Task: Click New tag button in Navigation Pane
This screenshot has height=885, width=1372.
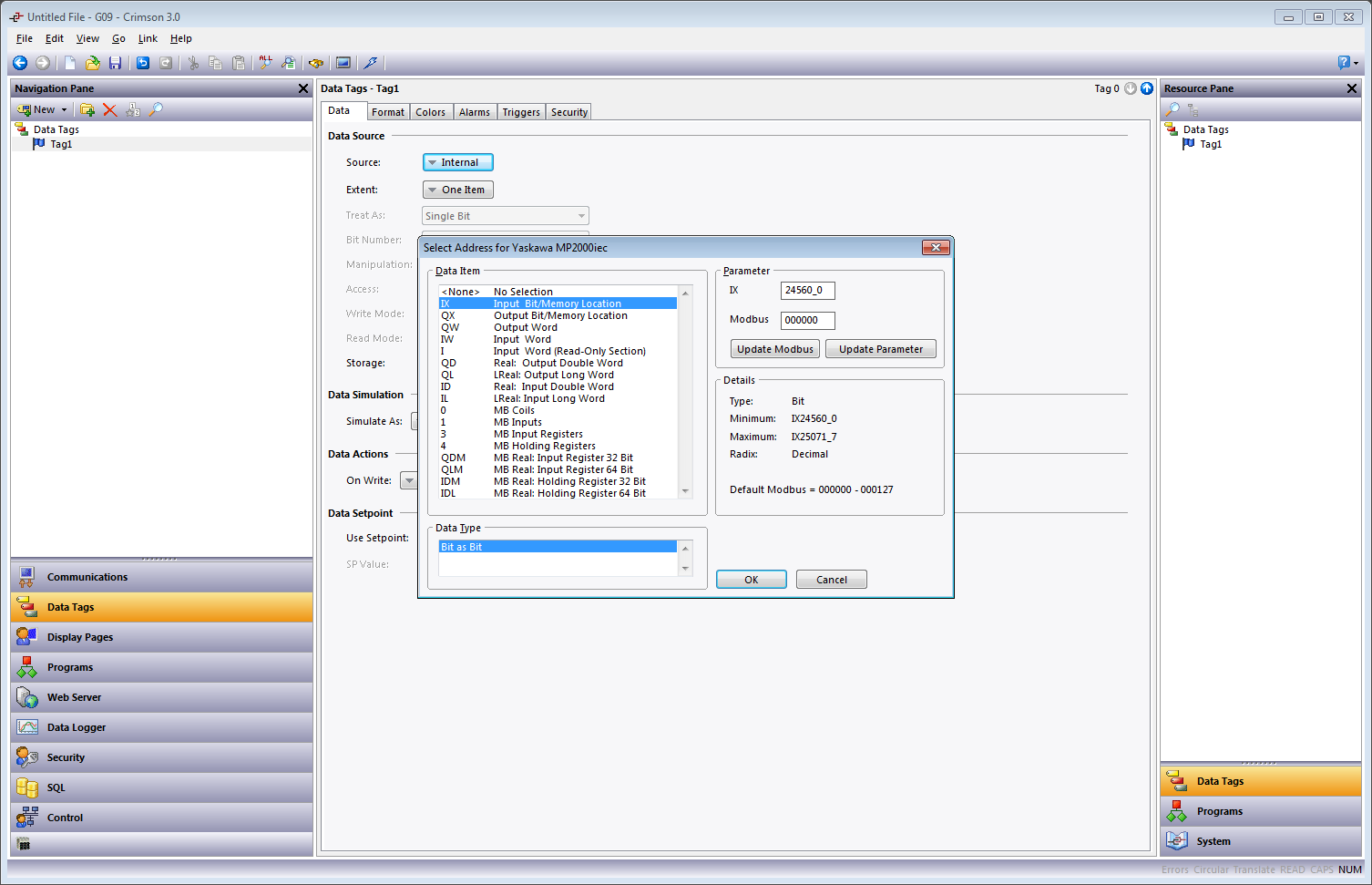Action: [x=42, y=109]
